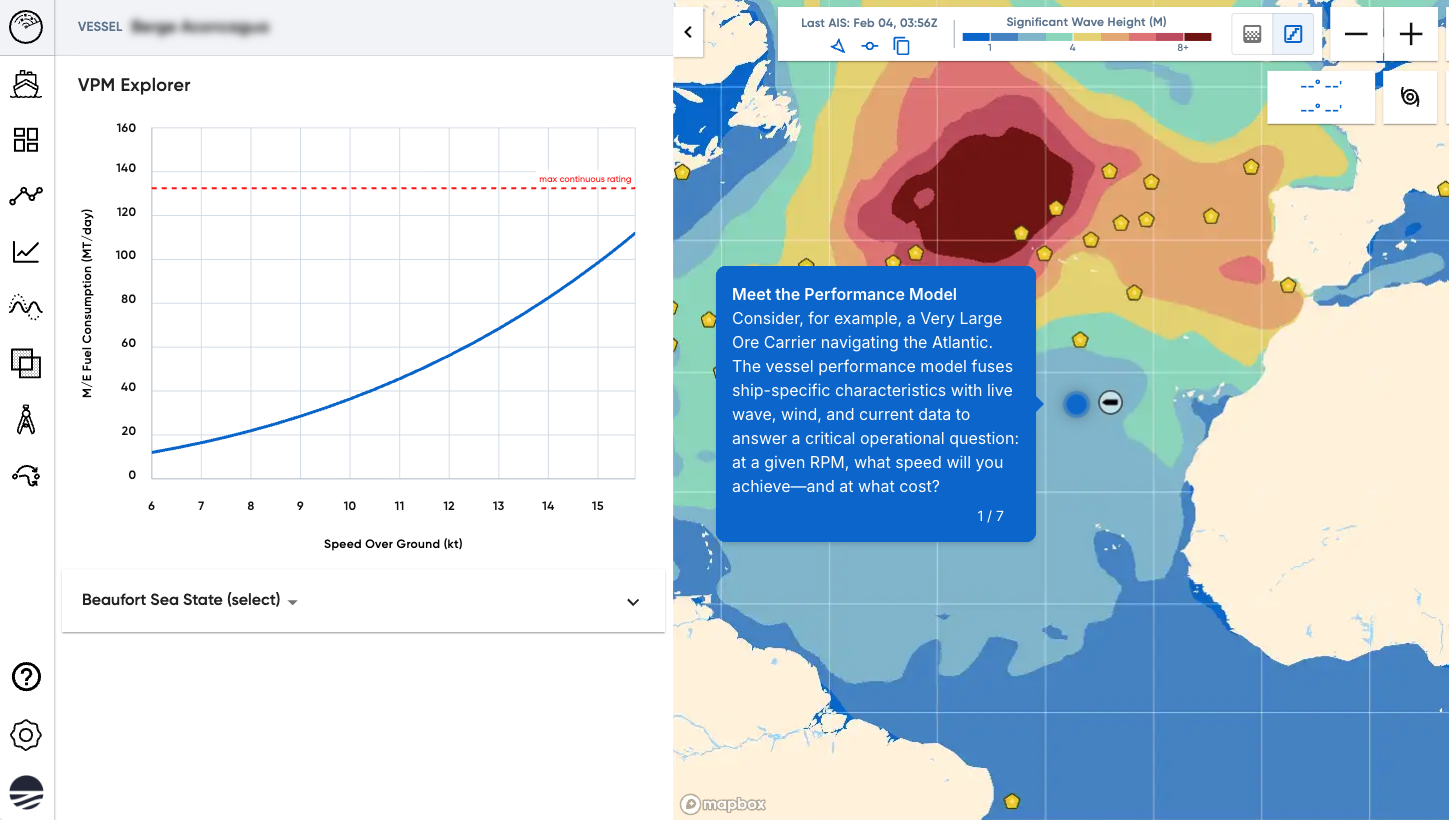Click the "max continuous rating" chart label
Image resolution: width=1449 pixels, height=820 pixels.
[x=585, y=180]
